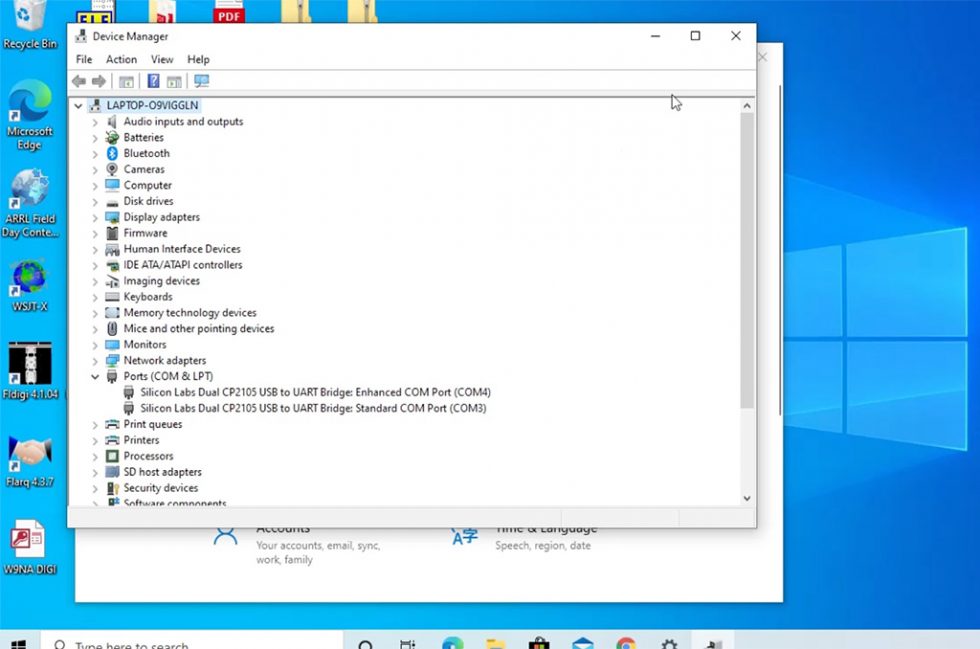This screenshot has width=980, height=649.
Task: Expand the Network adapters category
Action: pos(95,361)
